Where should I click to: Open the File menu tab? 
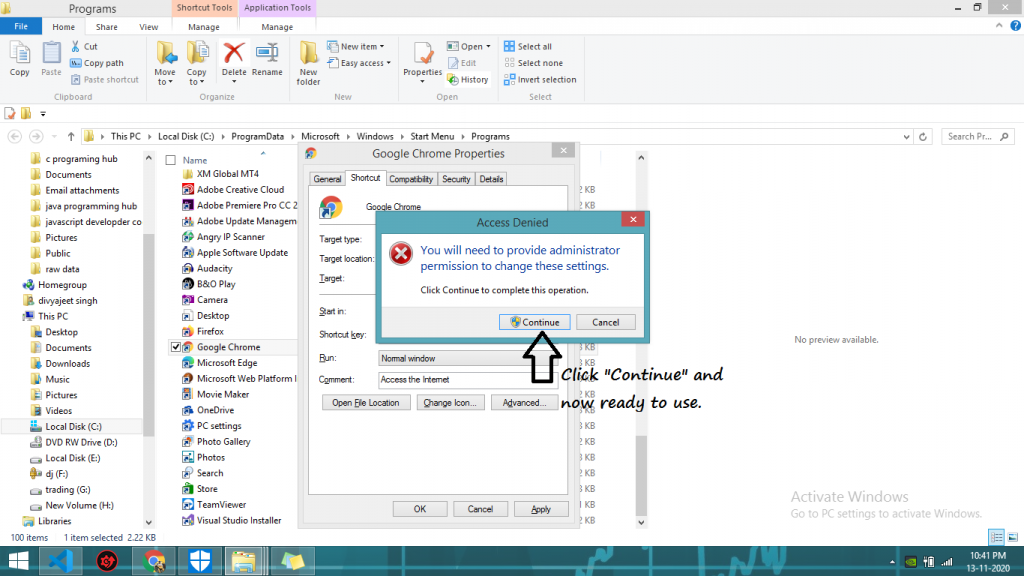click(x=21, y=26)
